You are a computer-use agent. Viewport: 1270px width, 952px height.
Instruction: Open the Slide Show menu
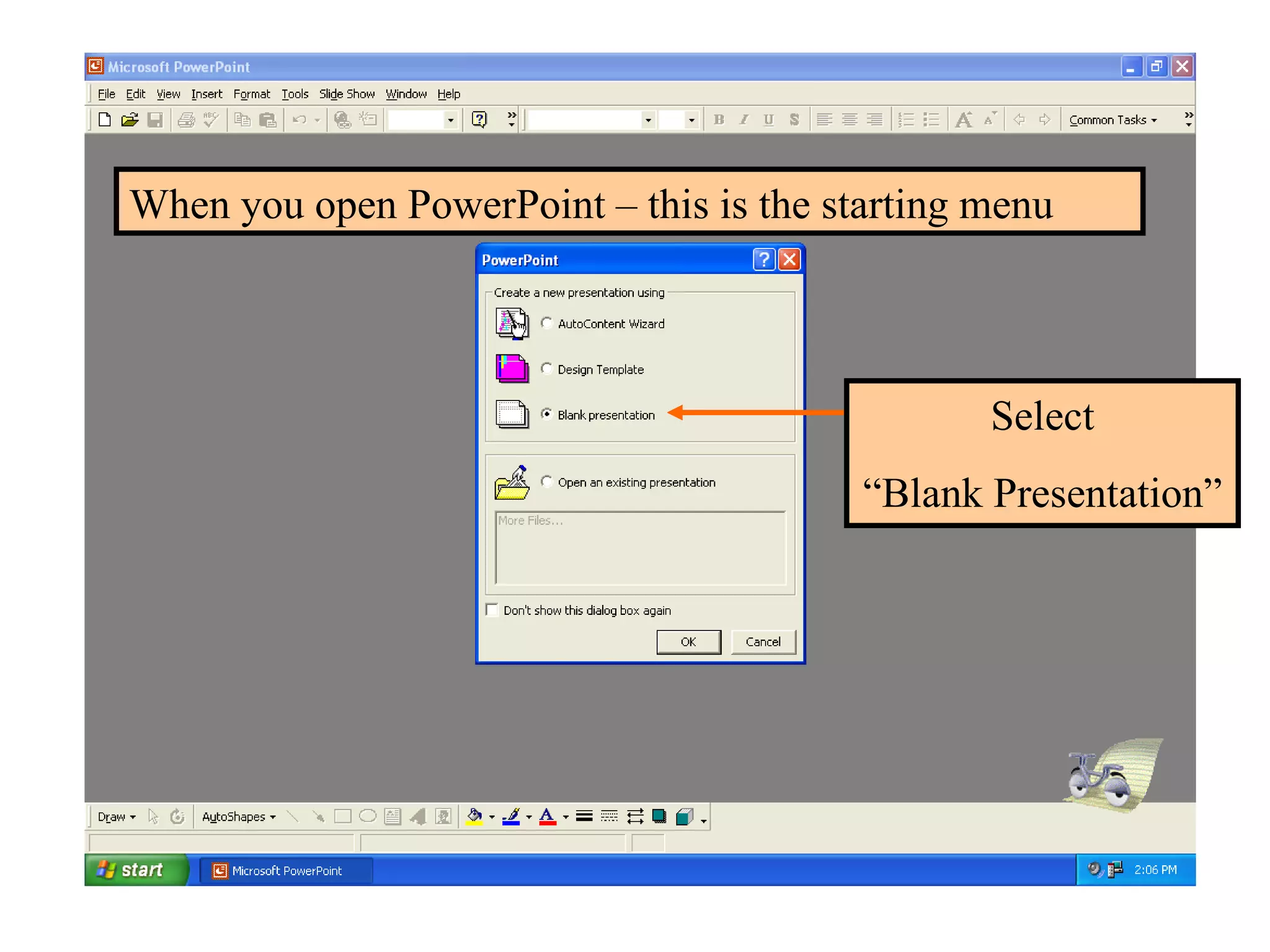coord(347,94)
